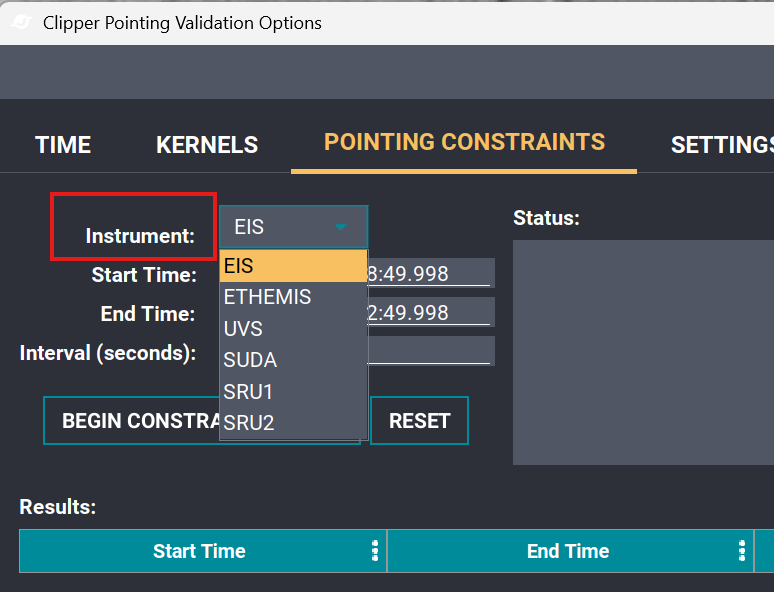This screenshot has height=592, width=774.
Task: Select the POINTING CONSTRAINTS tab
Action: (x=464, y=142)
